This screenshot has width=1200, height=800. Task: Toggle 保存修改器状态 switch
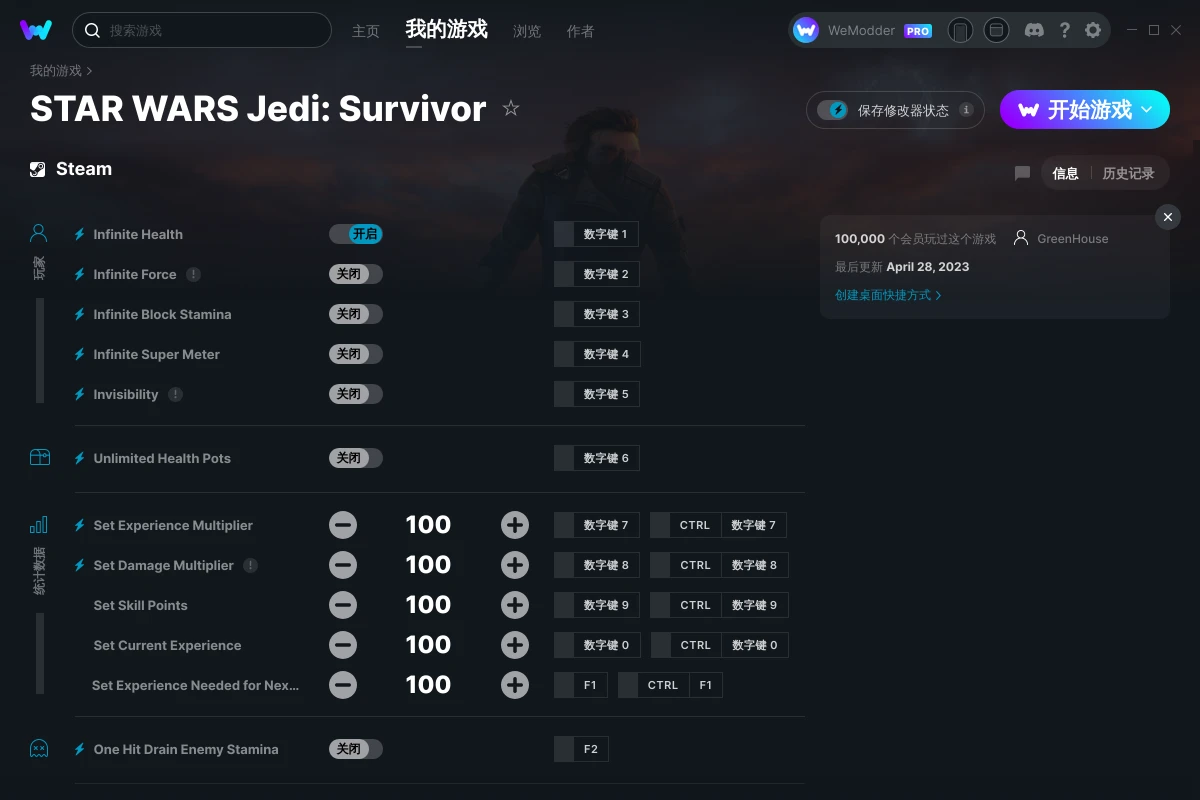point(833,110)
